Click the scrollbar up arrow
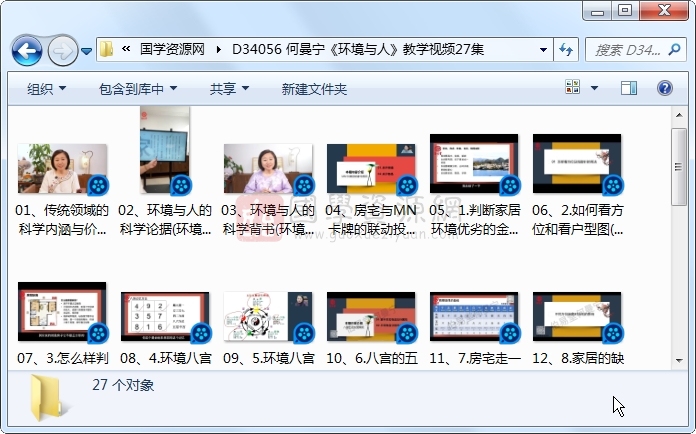The height and width of the screenshot is (434, 696). point(679,115)
